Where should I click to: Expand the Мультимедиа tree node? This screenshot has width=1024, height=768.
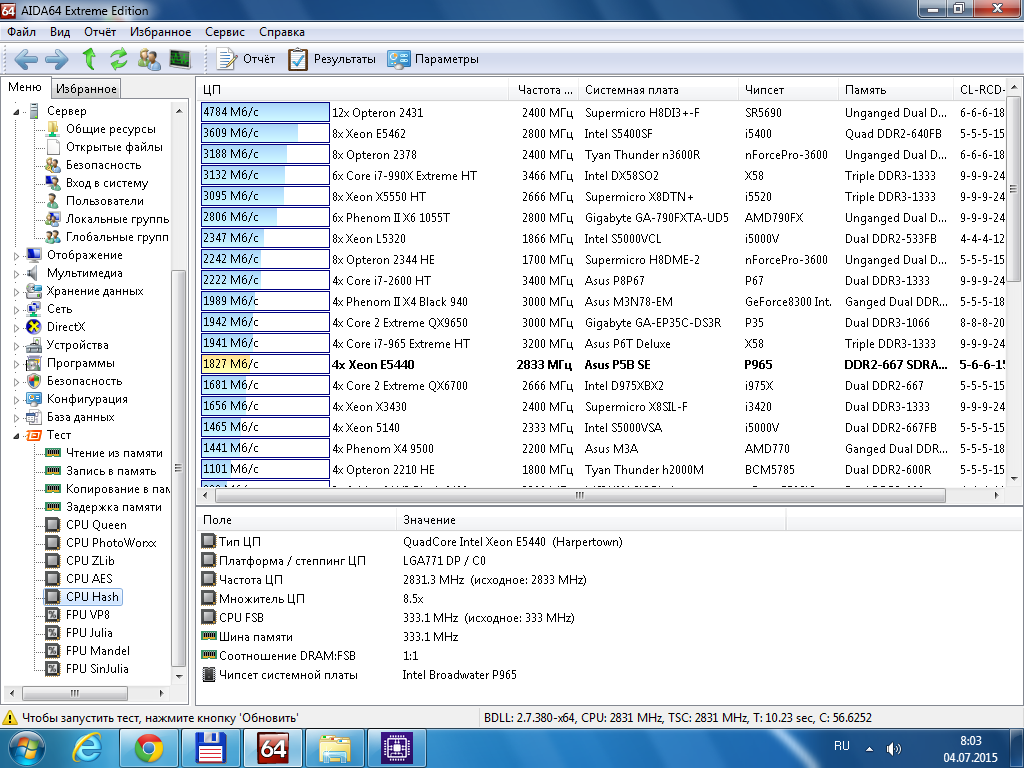16,274
